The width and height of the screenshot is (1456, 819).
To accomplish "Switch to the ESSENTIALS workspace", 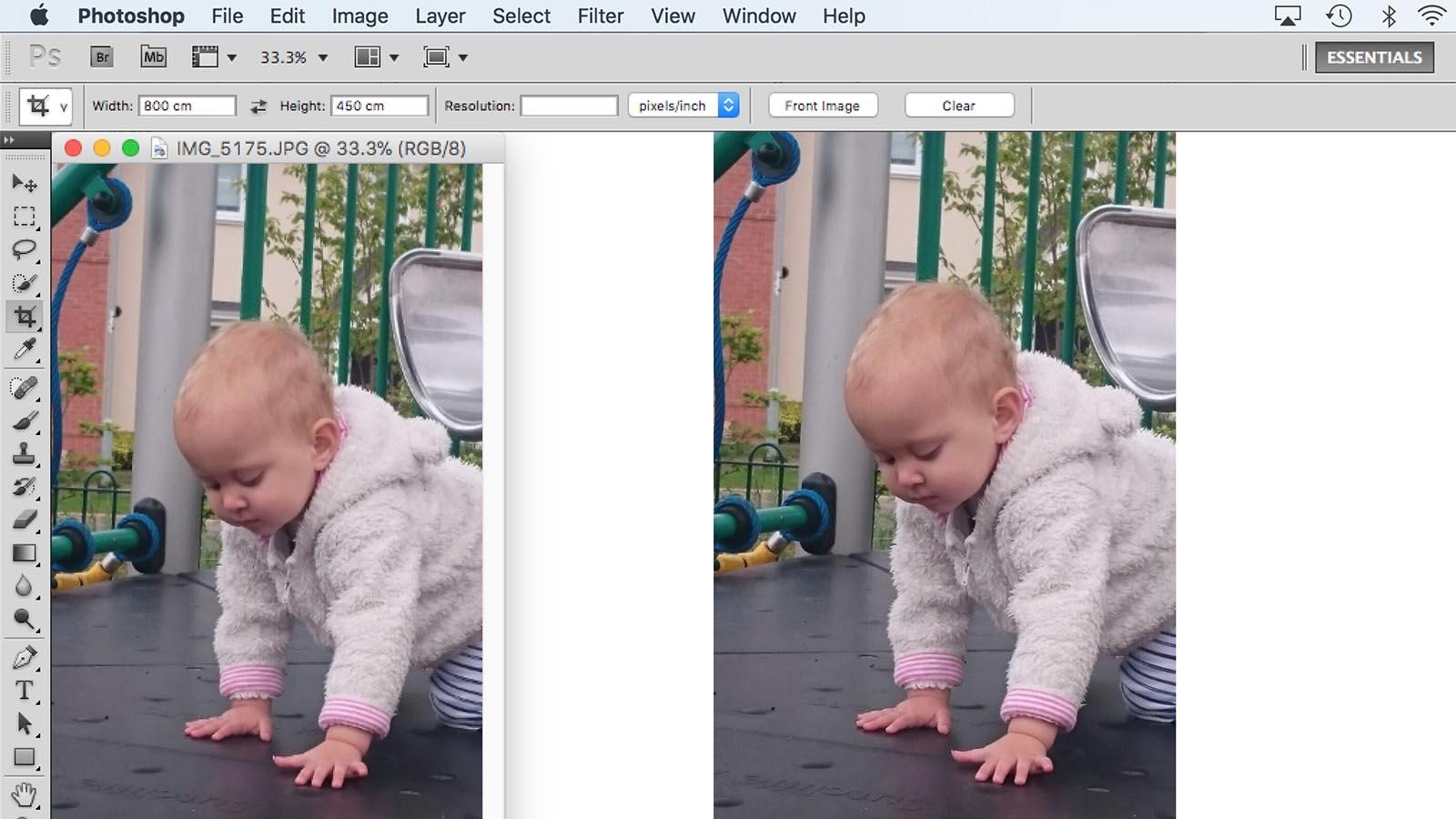I will coord(1374,57).
